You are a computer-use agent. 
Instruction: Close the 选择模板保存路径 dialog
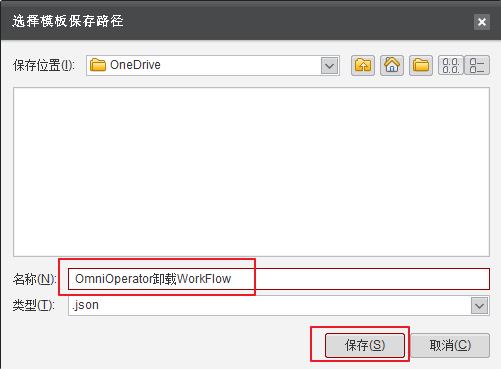pos(482,22)
